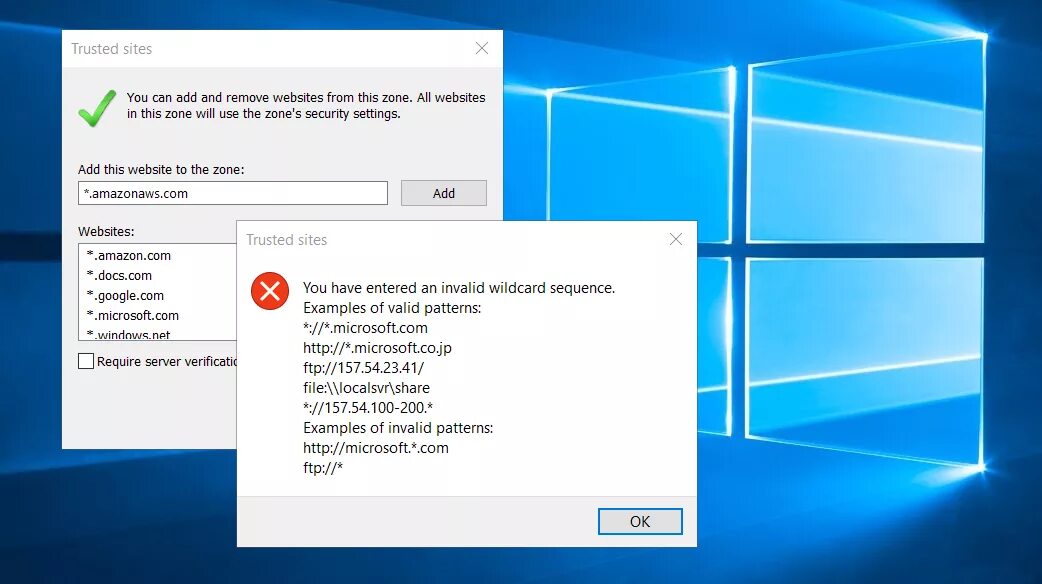The image size is (1042, 584).
Task: Click the example pattern http://*.microsoft.co.jp
Action: pos(377,348)
